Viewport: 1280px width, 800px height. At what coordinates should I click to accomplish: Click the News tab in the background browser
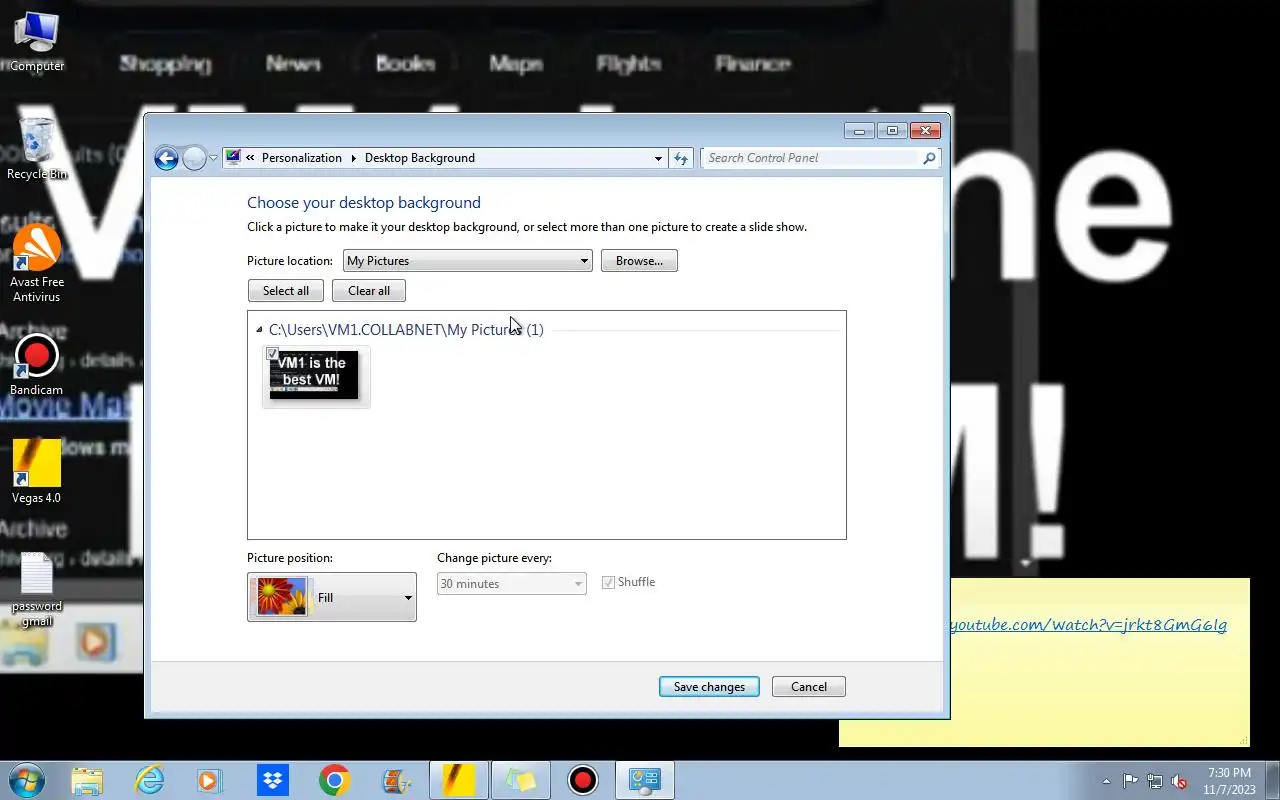(293, 64)
